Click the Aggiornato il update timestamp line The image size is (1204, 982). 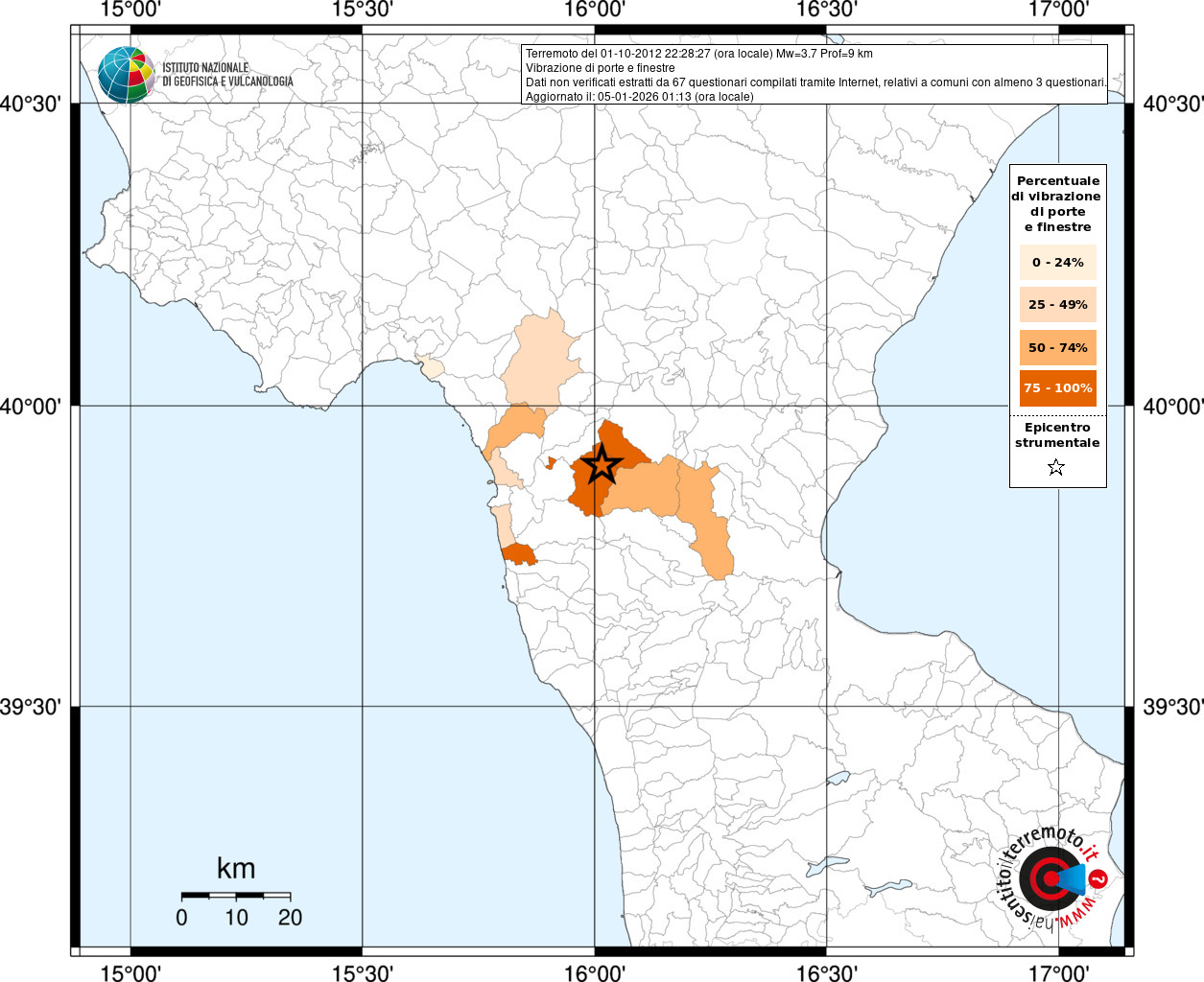click(640, 97)
